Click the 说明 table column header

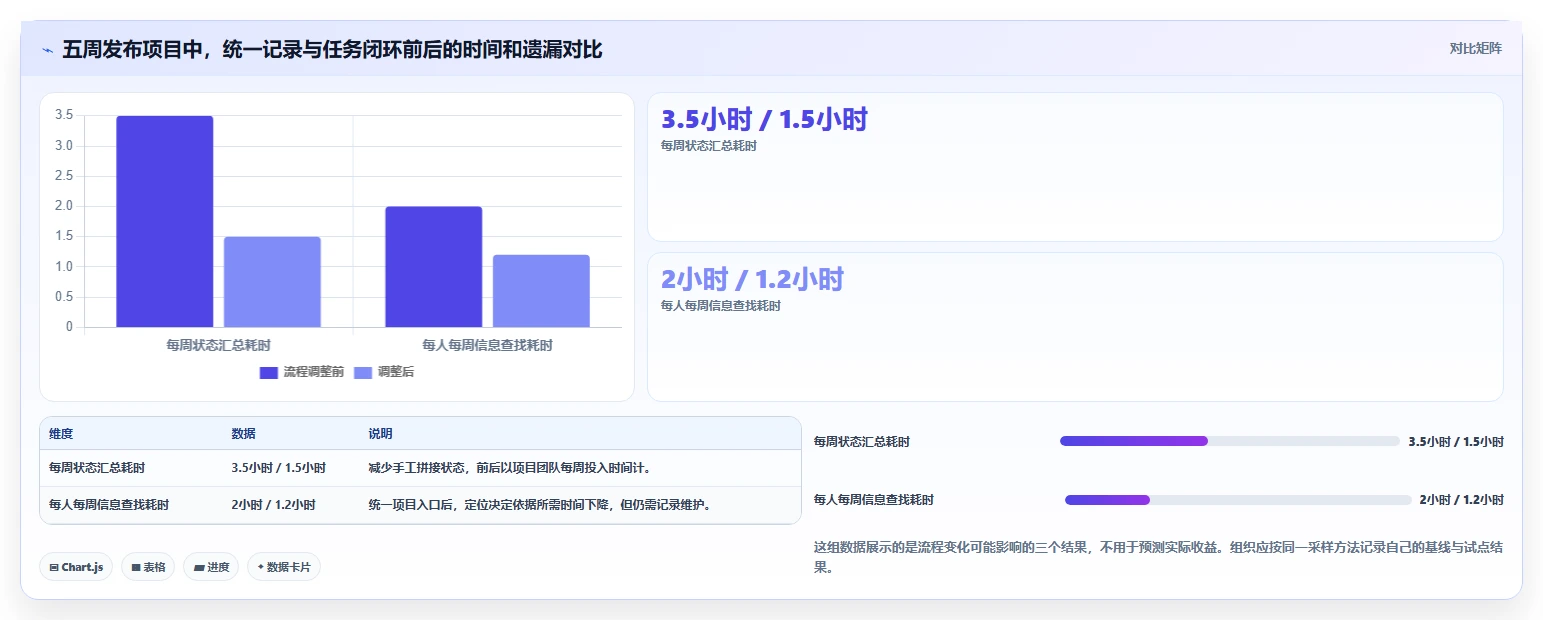381,434
